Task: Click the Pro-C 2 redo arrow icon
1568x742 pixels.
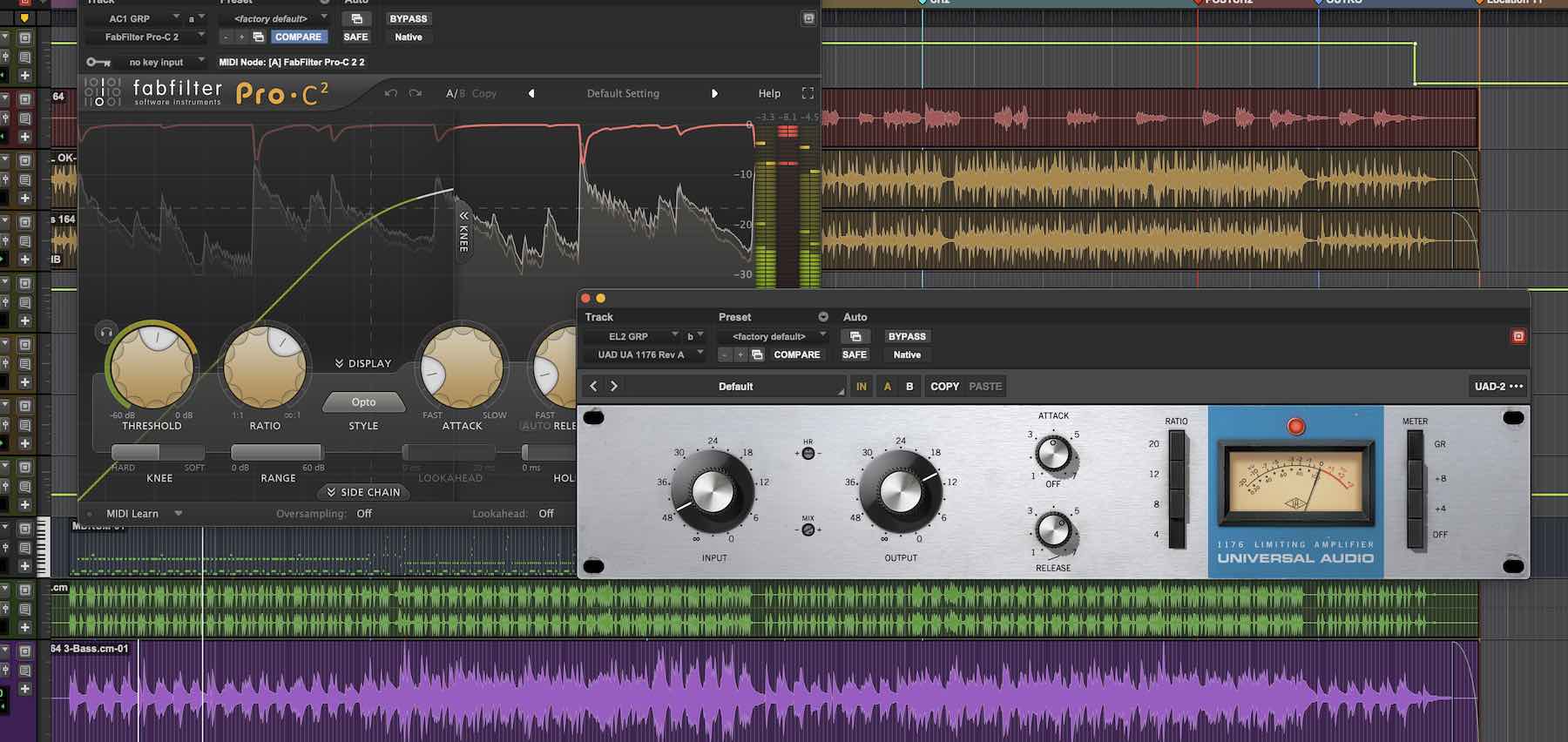Action: 416,93
